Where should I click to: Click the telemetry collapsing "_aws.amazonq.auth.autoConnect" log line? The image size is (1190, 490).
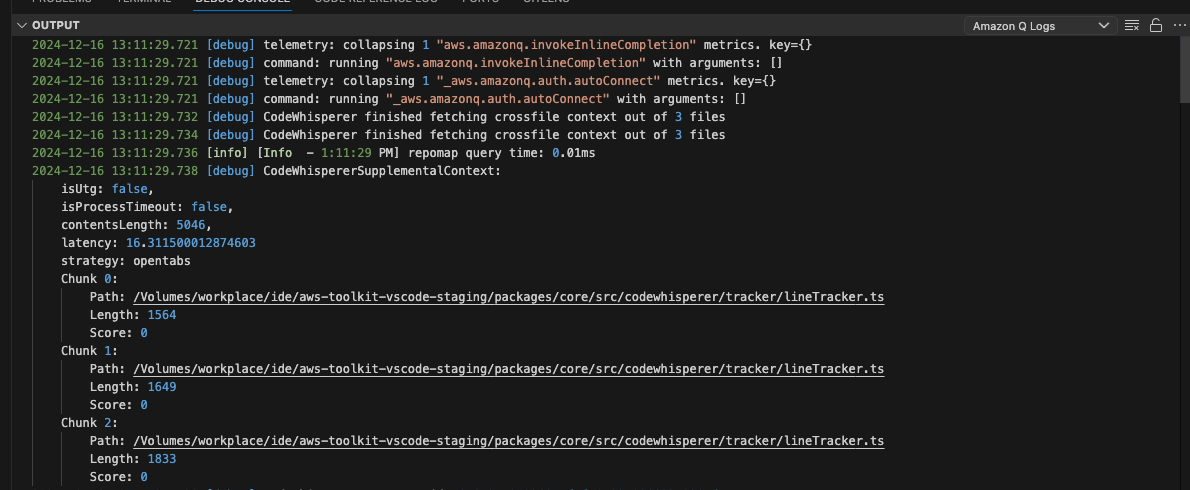404,81
